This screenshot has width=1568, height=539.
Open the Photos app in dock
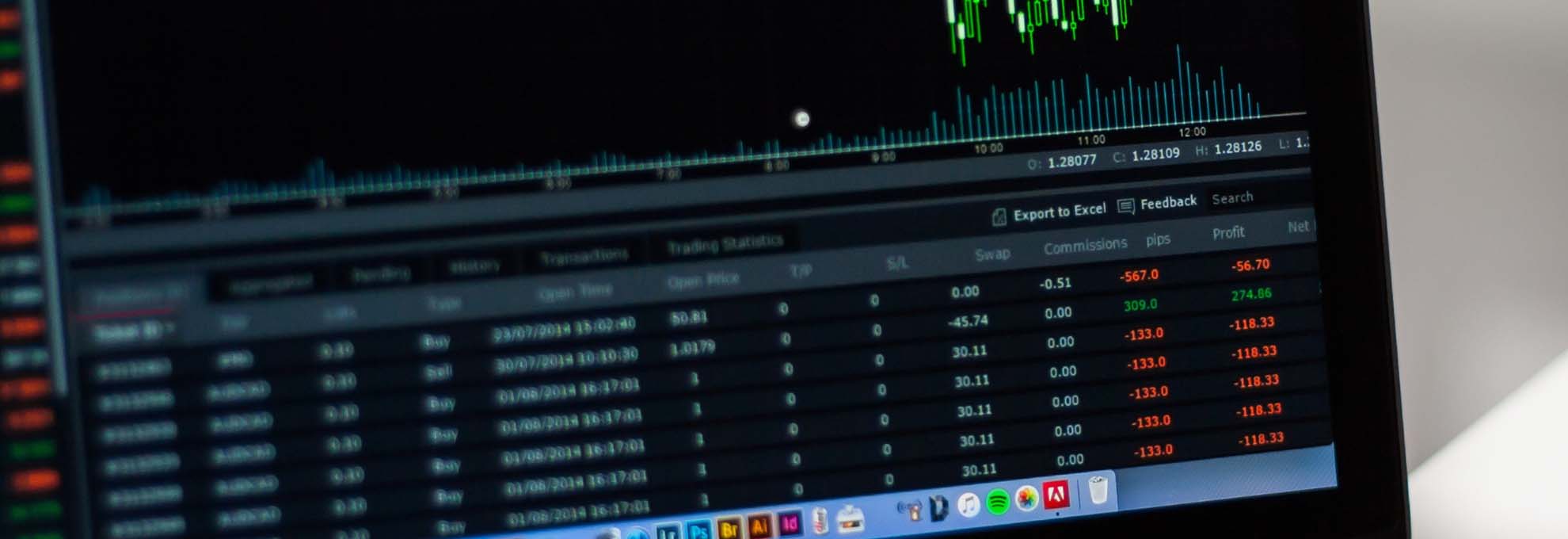pos(1027,499)
